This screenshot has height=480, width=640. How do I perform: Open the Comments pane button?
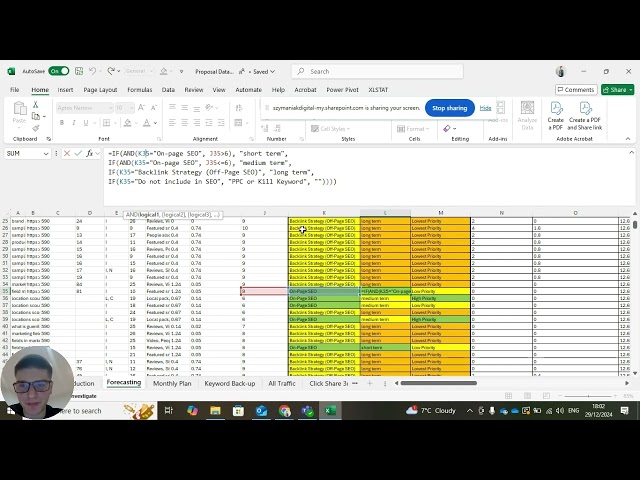[576, 90]
